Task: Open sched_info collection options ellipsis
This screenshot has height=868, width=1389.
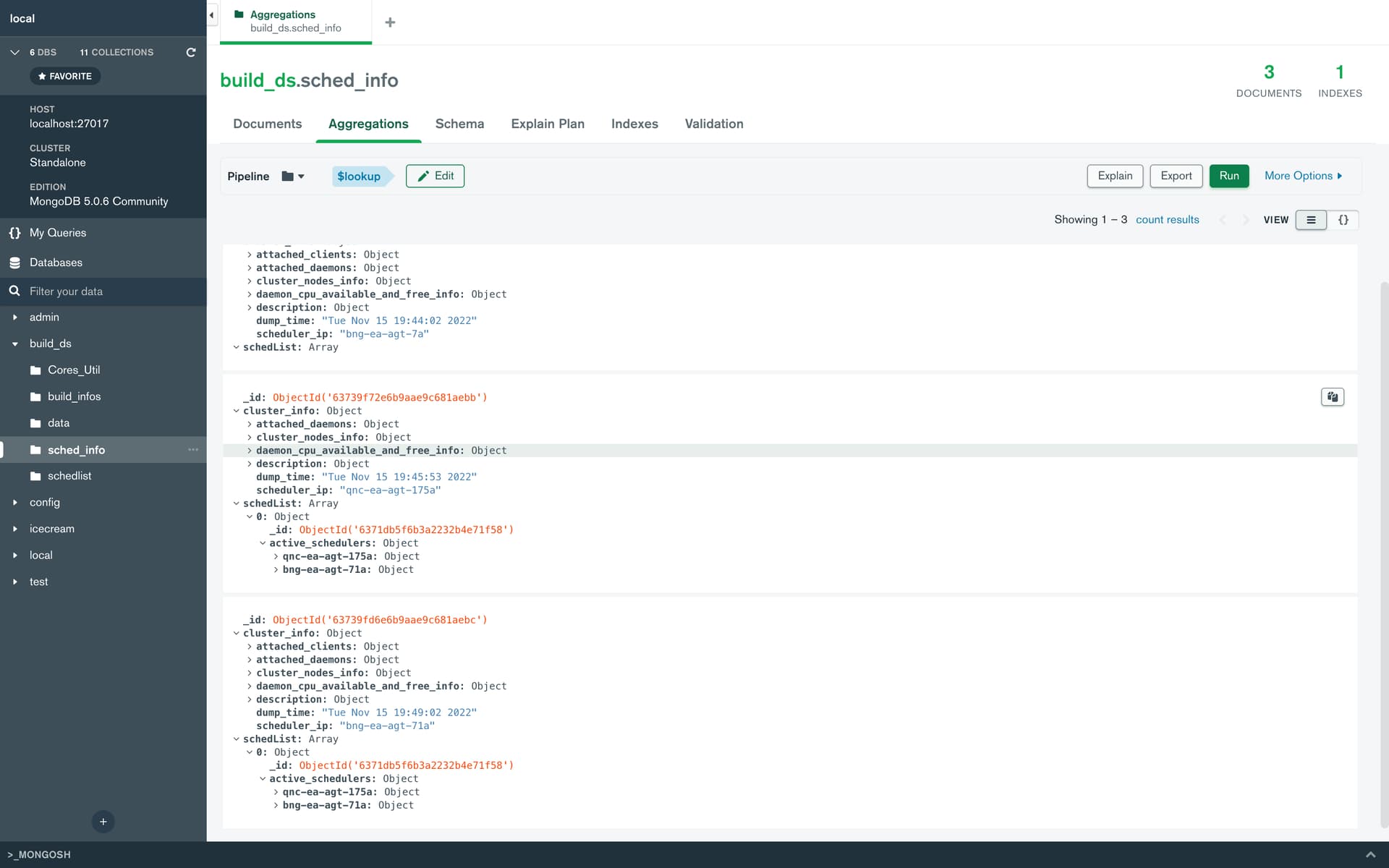Action: pos(193,450)
